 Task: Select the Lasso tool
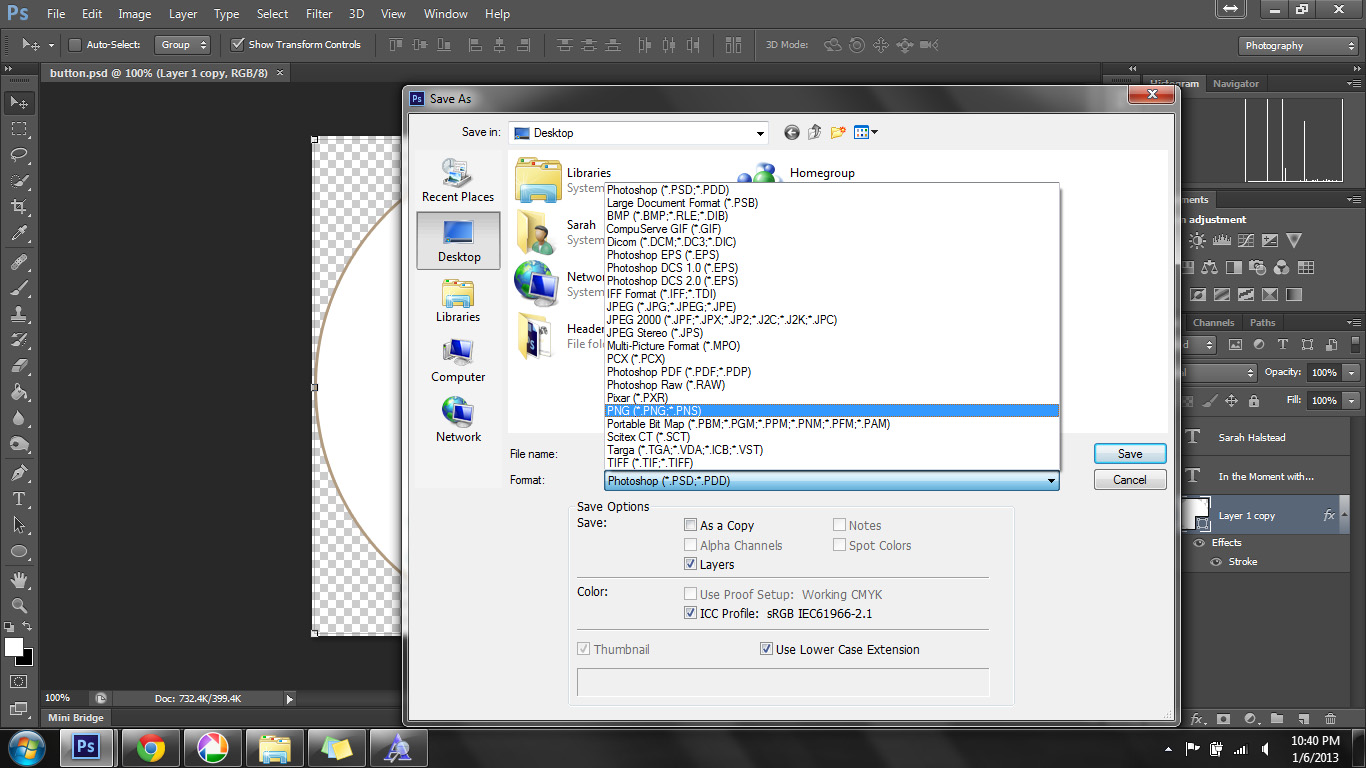19,155
